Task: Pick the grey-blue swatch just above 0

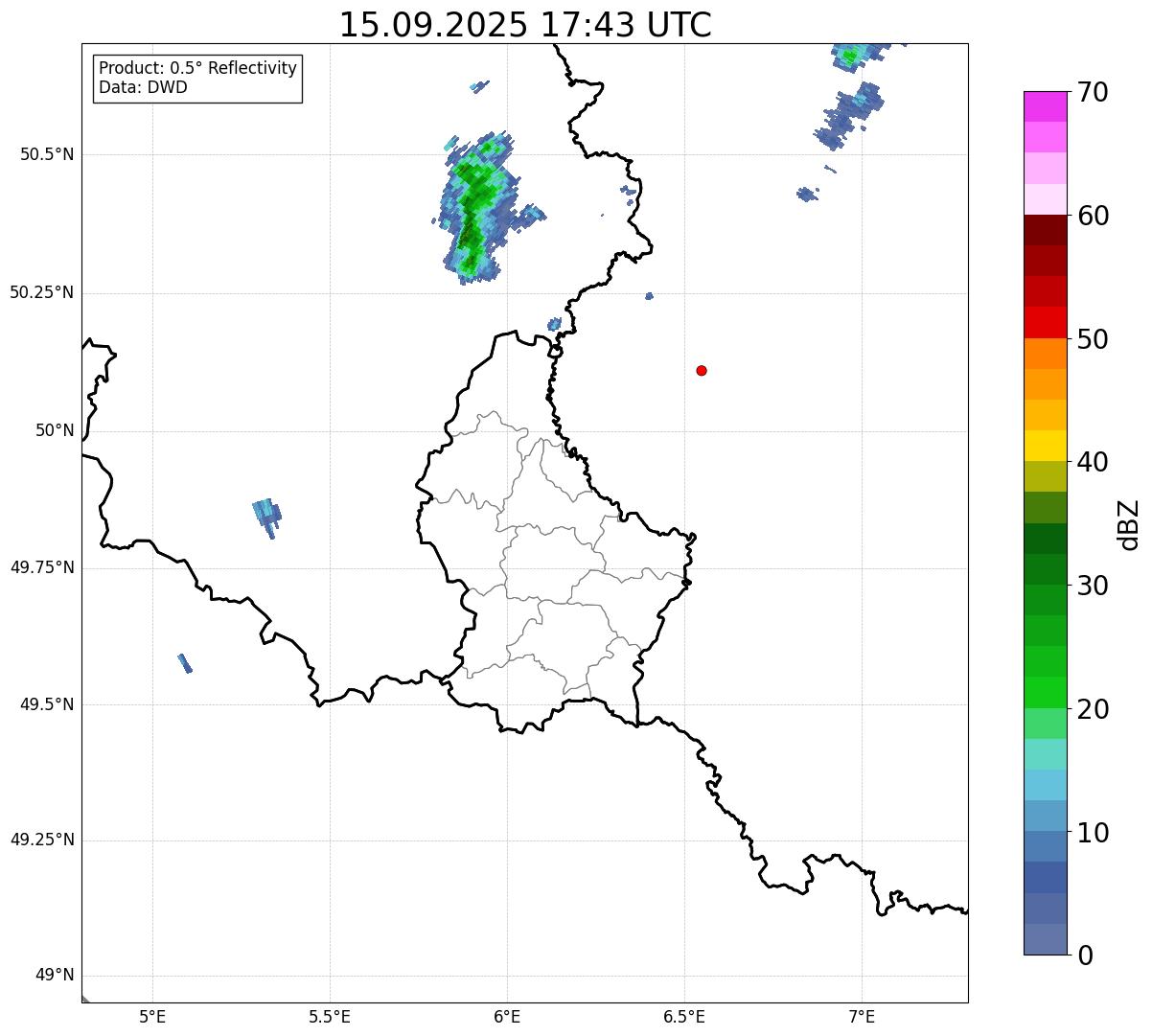Action: coord(1045,939)
